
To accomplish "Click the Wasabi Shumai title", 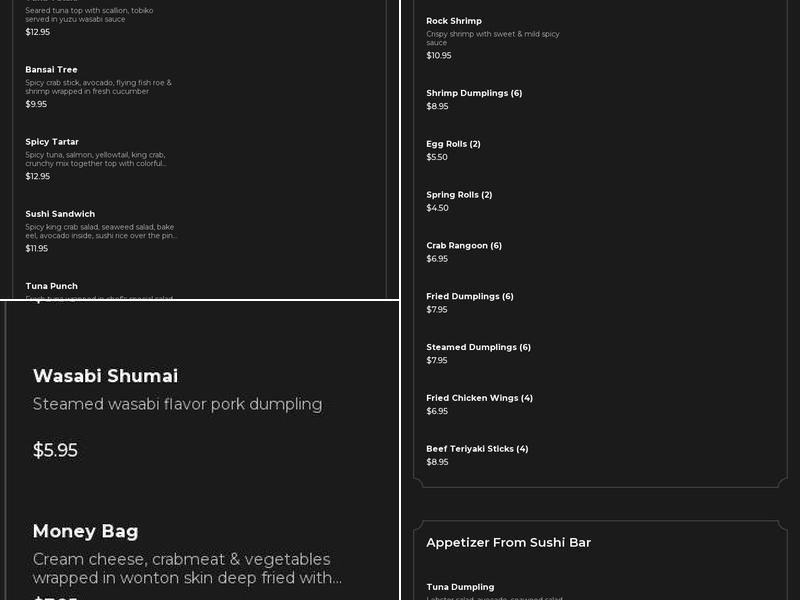I will click(105, 376).
